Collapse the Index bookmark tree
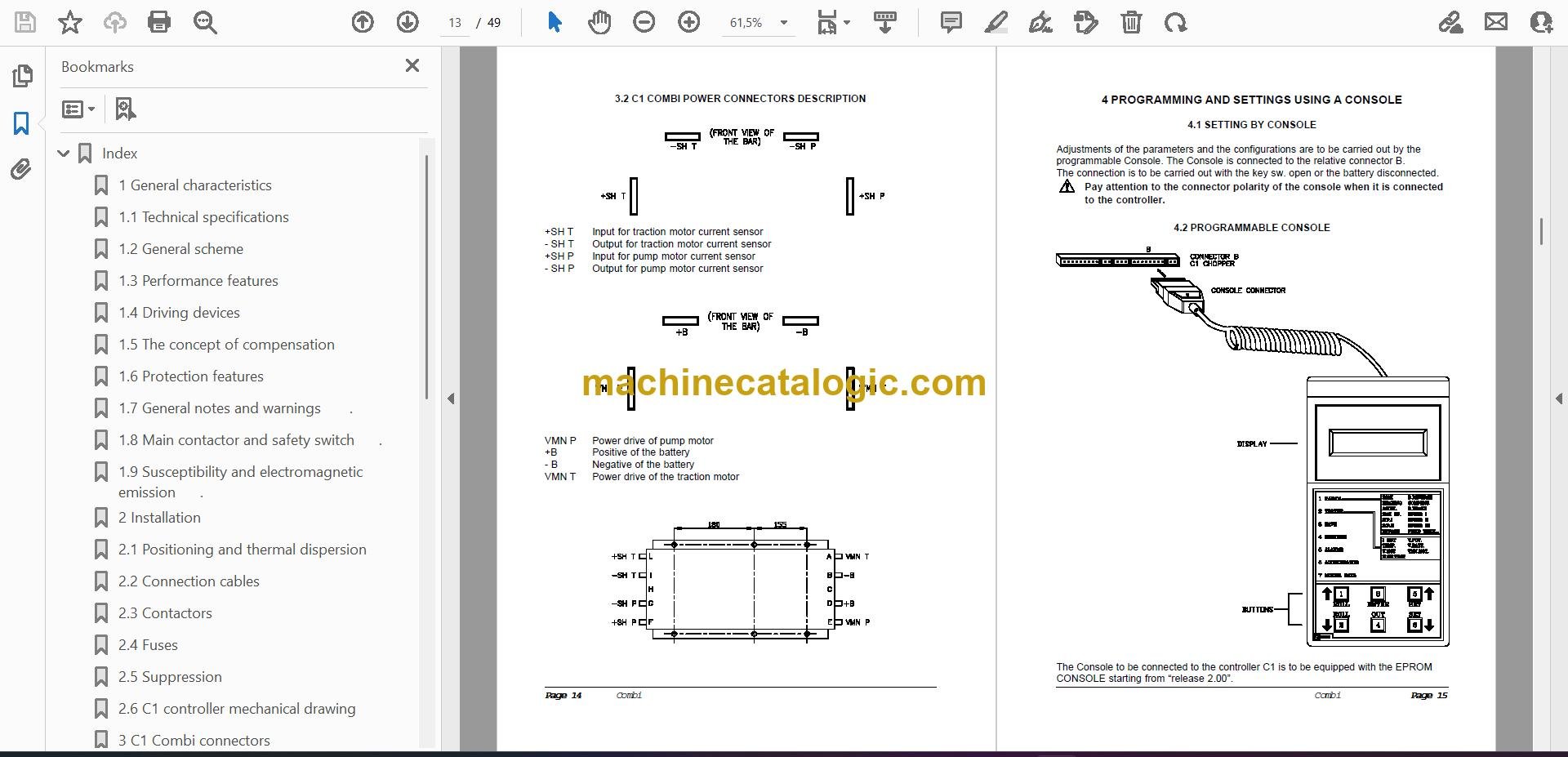This screenshot has width=1568, height=757. [x=64, y=153]
